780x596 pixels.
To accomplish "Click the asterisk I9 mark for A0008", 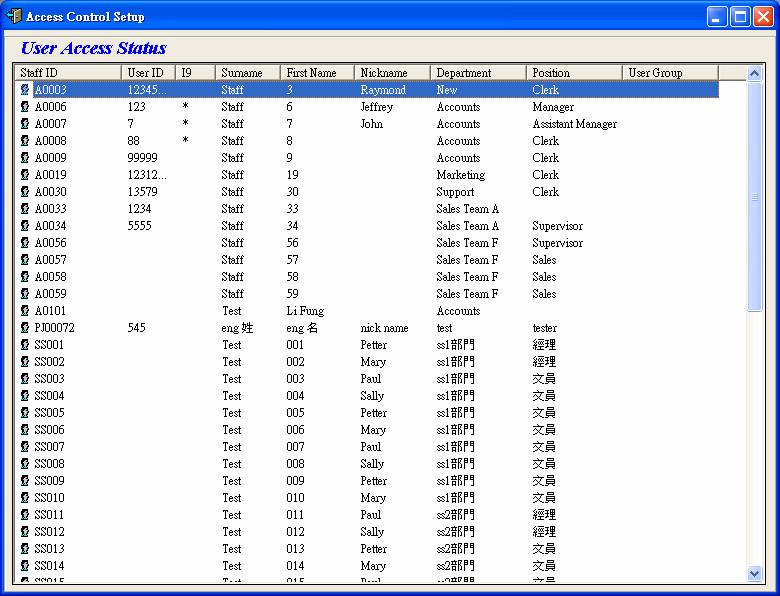I will 185,140.
